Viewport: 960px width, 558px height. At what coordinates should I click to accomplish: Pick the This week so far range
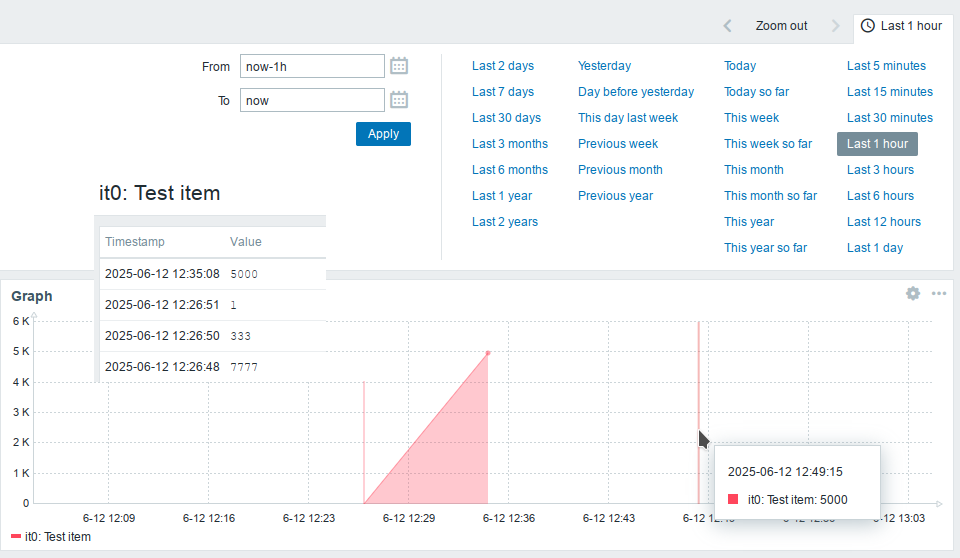click(768, 144)
